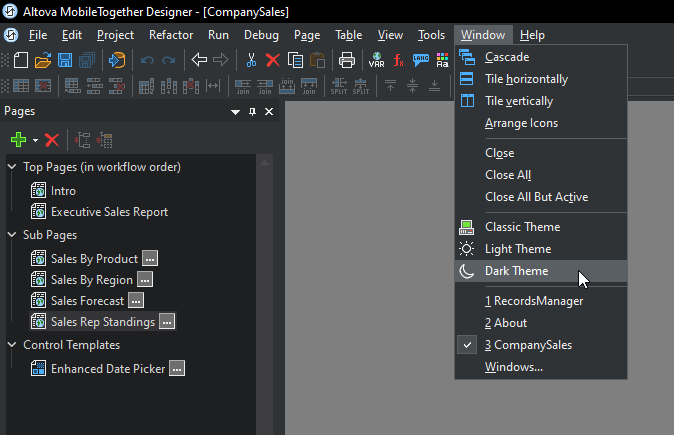This screenshot has width=674, height=435.
Task: Open dropdown beside add page plus
Action: [x=35, y=140]
